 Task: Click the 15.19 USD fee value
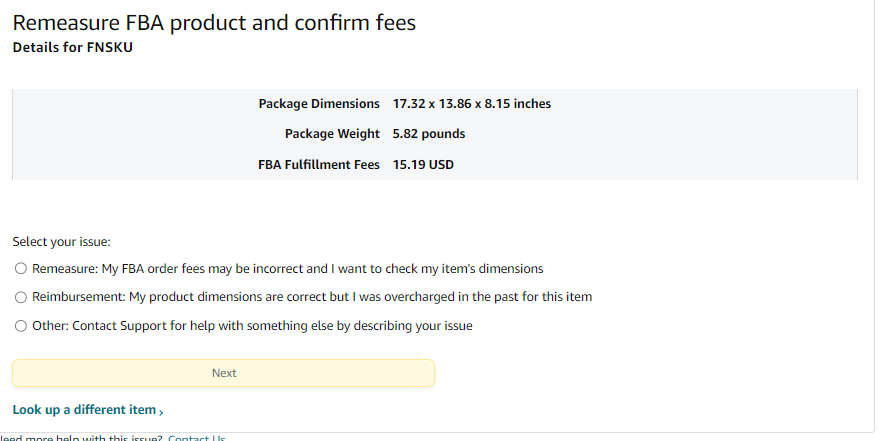click(x=423, y=164)
